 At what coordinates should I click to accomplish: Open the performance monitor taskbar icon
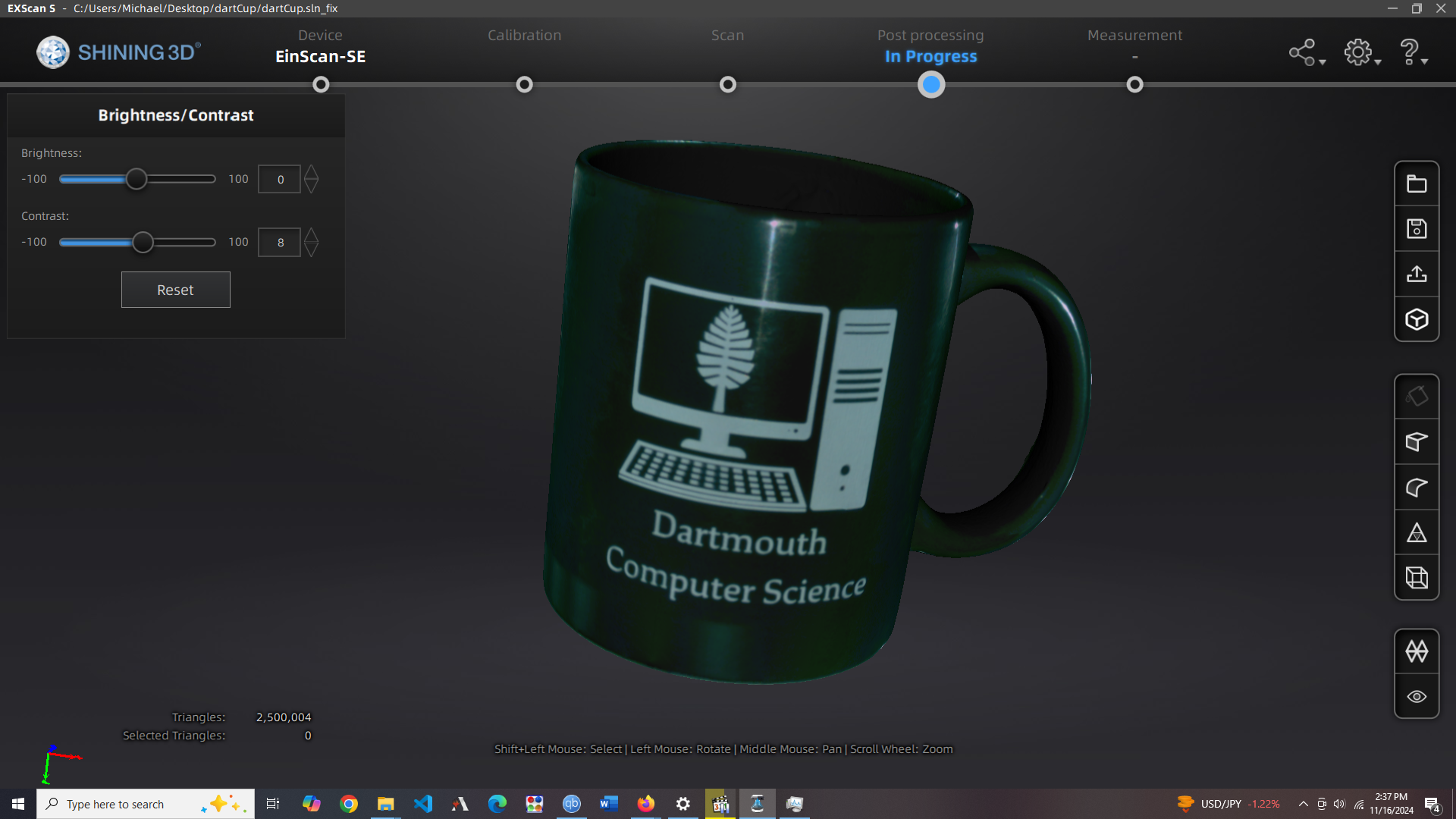coord(795,804)
